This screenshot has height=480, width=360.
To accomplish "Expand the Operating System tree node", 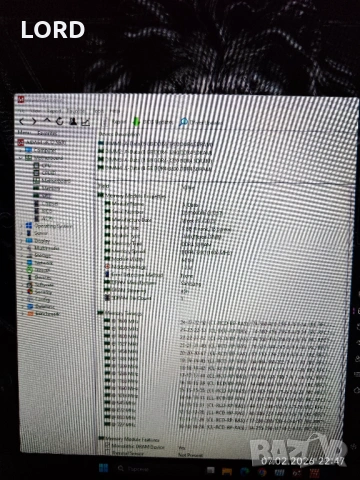I will [x=22, y=226].
